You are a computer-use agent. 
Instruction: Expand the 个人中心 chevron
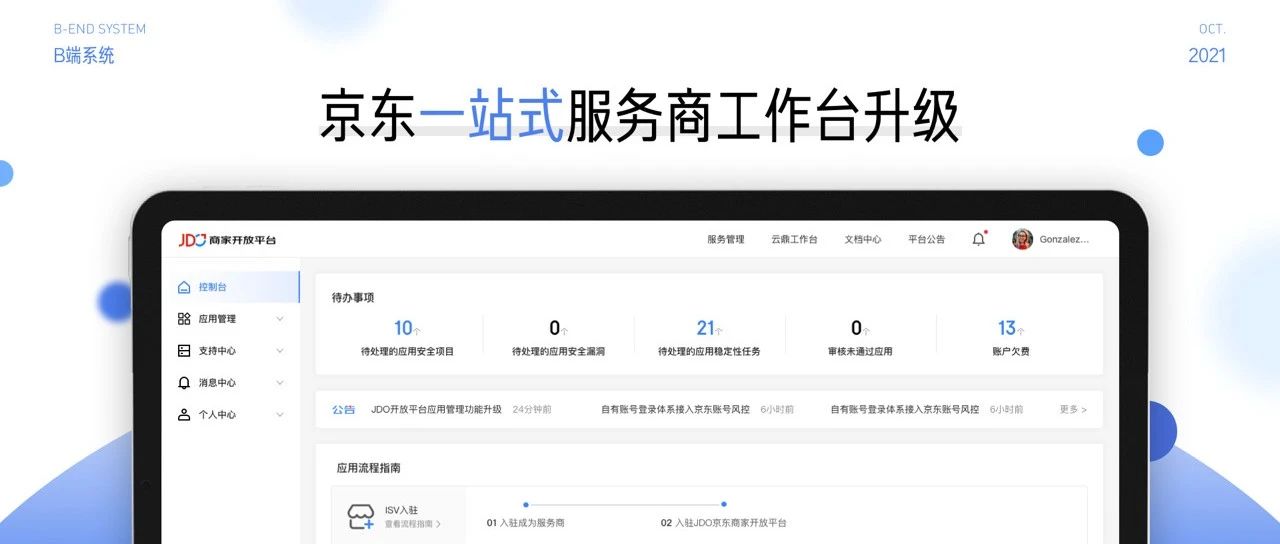(x=280, y=415)
